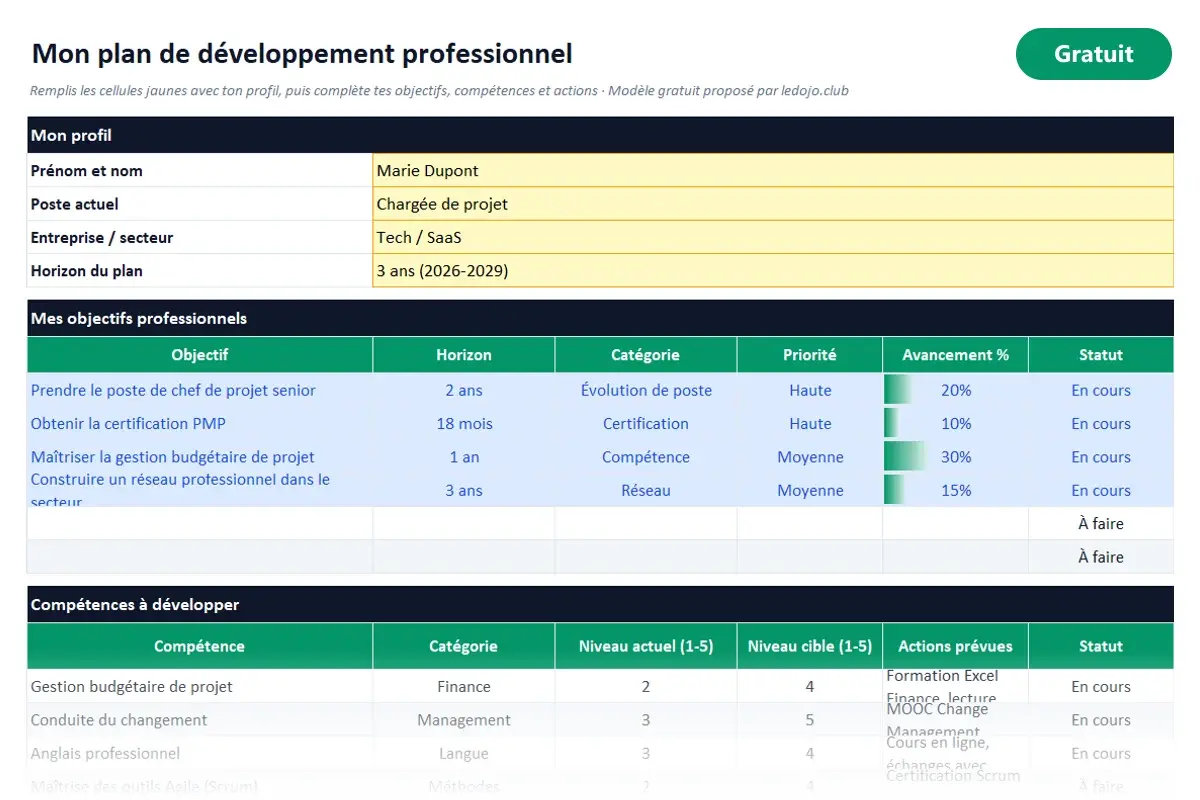Select the Compétences à développer header

(600, 604)
